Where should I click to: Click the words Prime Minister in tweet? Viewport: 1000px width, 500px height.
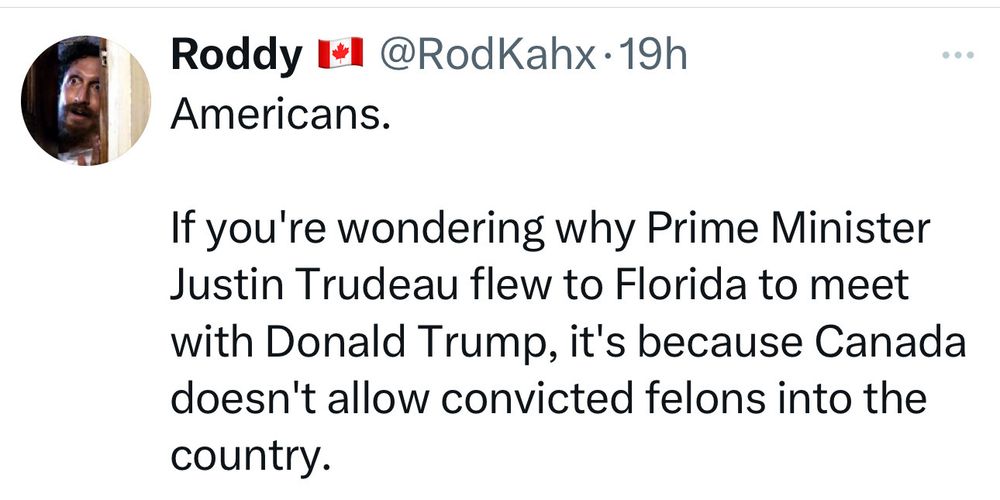(x=789, y=229)
